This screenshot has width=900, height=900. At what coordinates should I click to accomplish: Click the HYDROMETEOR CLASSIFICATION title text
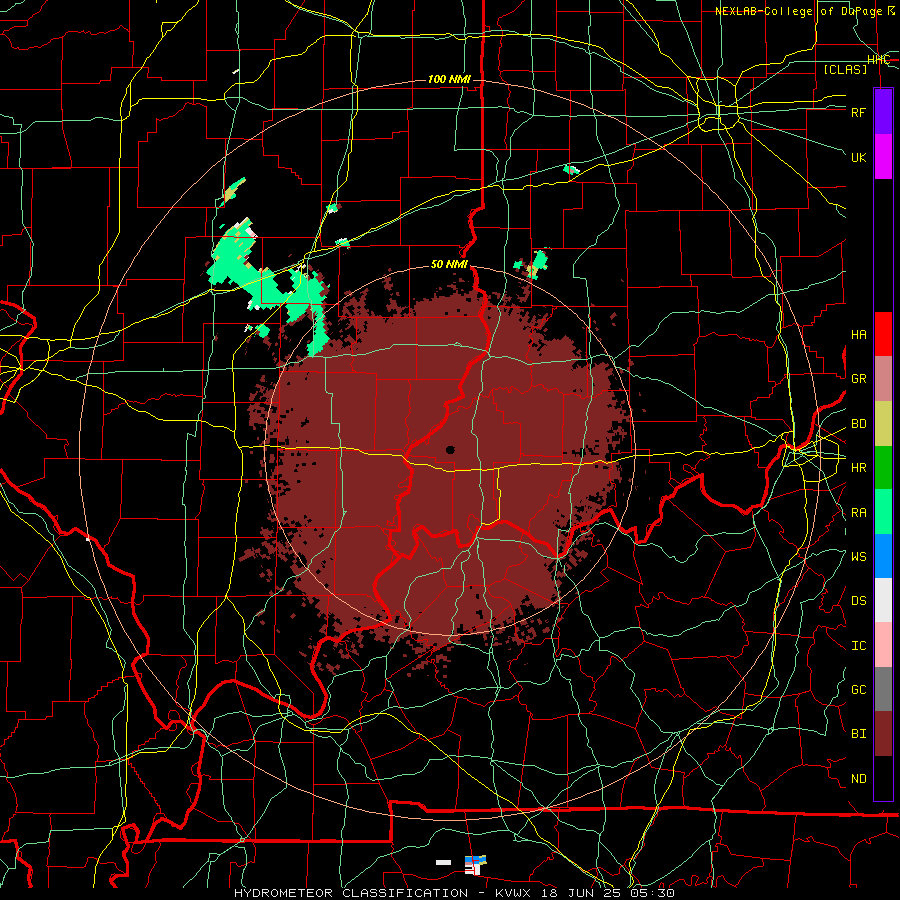[x=351, y=893]
